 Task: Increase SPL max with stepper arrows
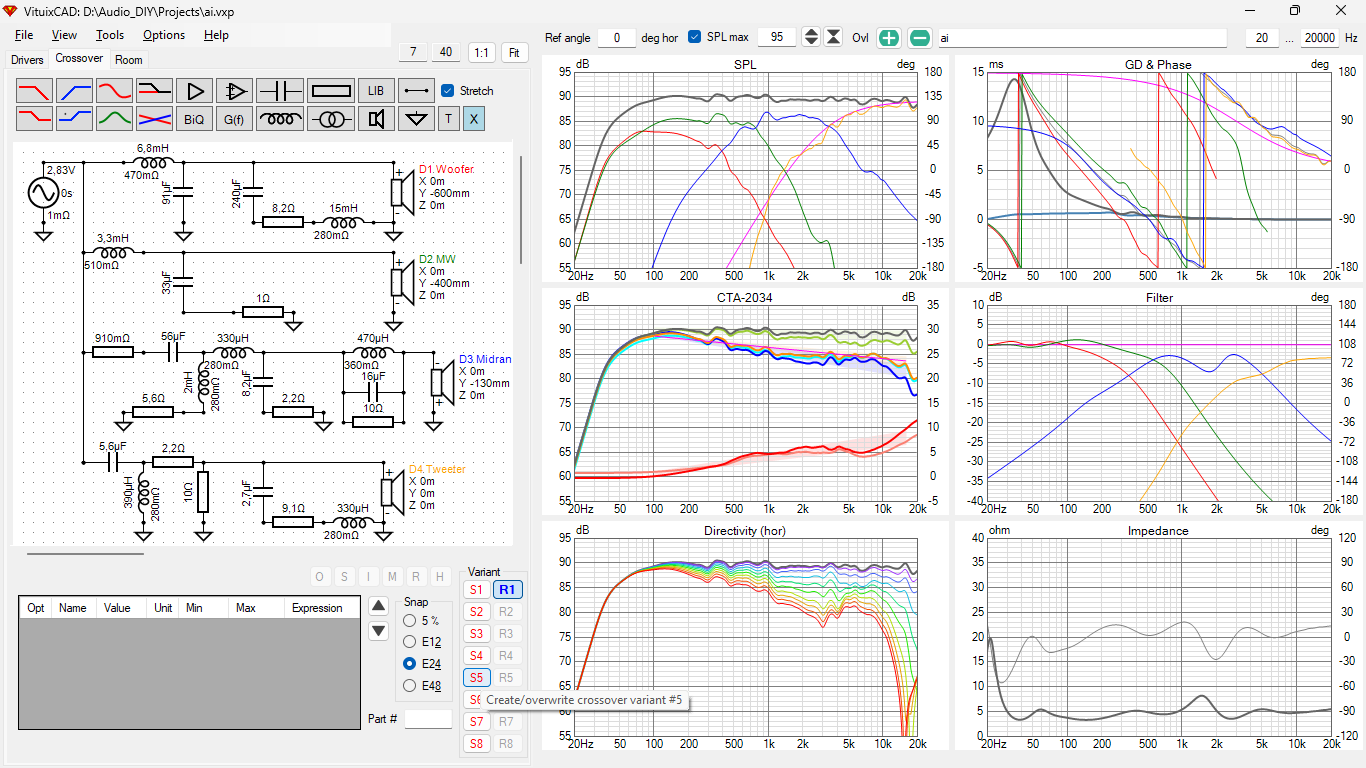point(811,33)
